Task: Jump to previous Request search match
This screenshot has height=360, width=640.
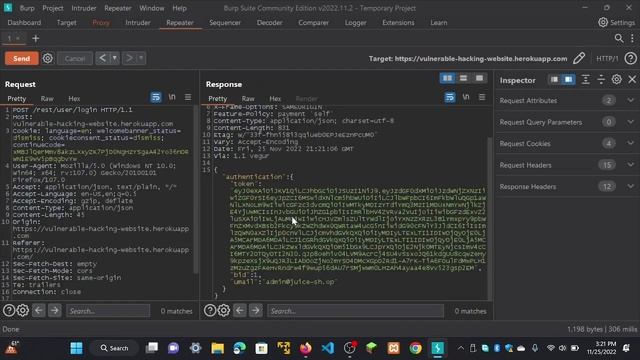Action: pos(39,311)
